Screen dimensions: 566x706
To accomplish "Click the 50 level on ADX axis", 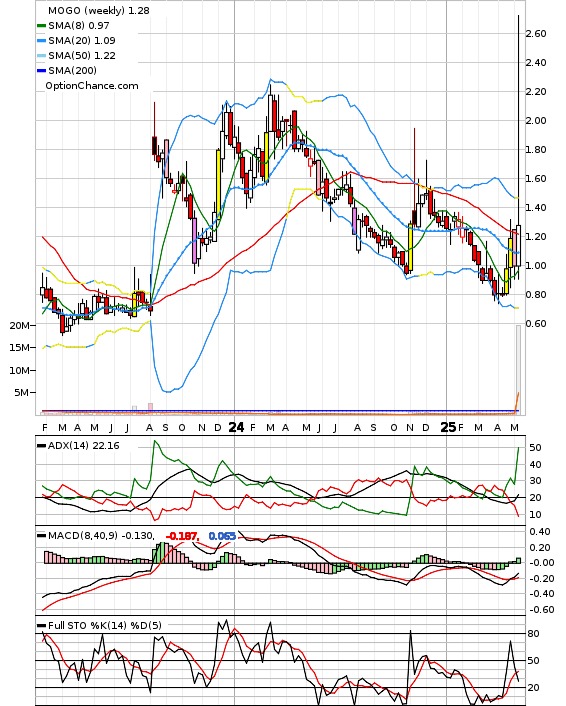I will click(x=535, y=448).
